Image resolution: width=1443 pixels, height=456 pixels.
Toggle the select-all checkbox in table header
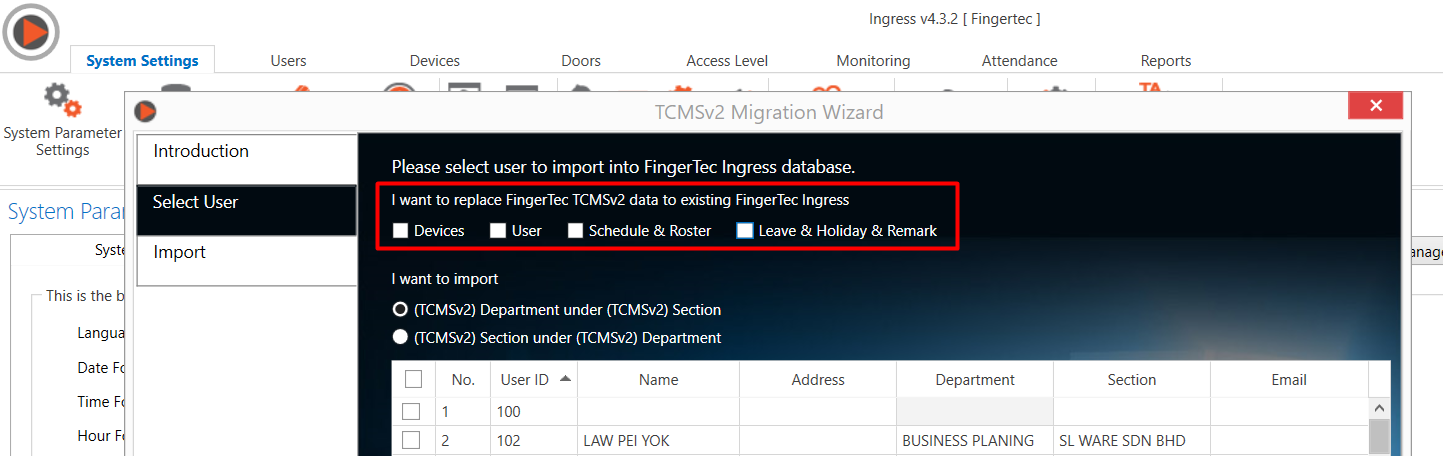[x=413, y=379]
